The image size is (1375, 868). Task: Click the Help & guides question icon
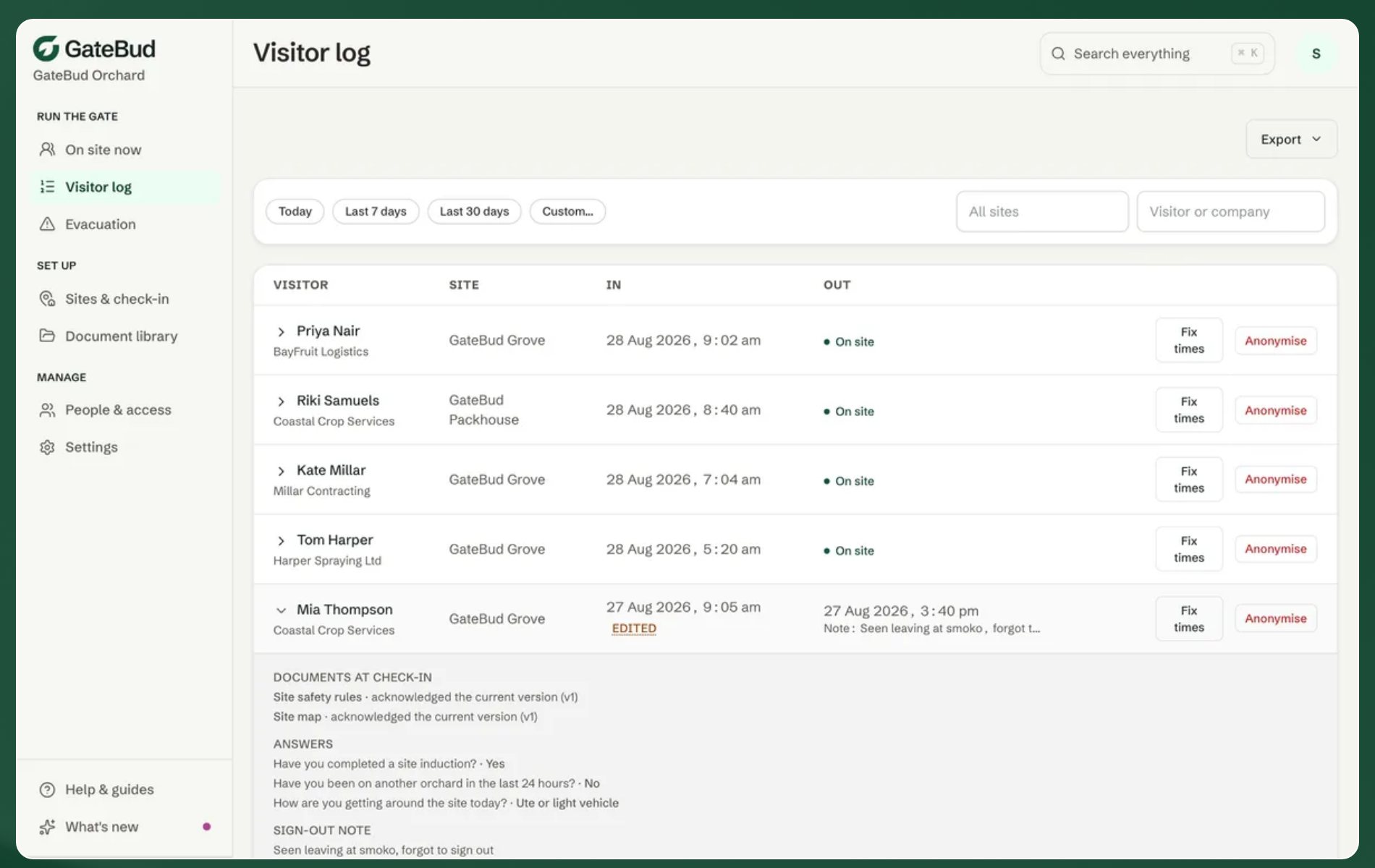[47, 790]
